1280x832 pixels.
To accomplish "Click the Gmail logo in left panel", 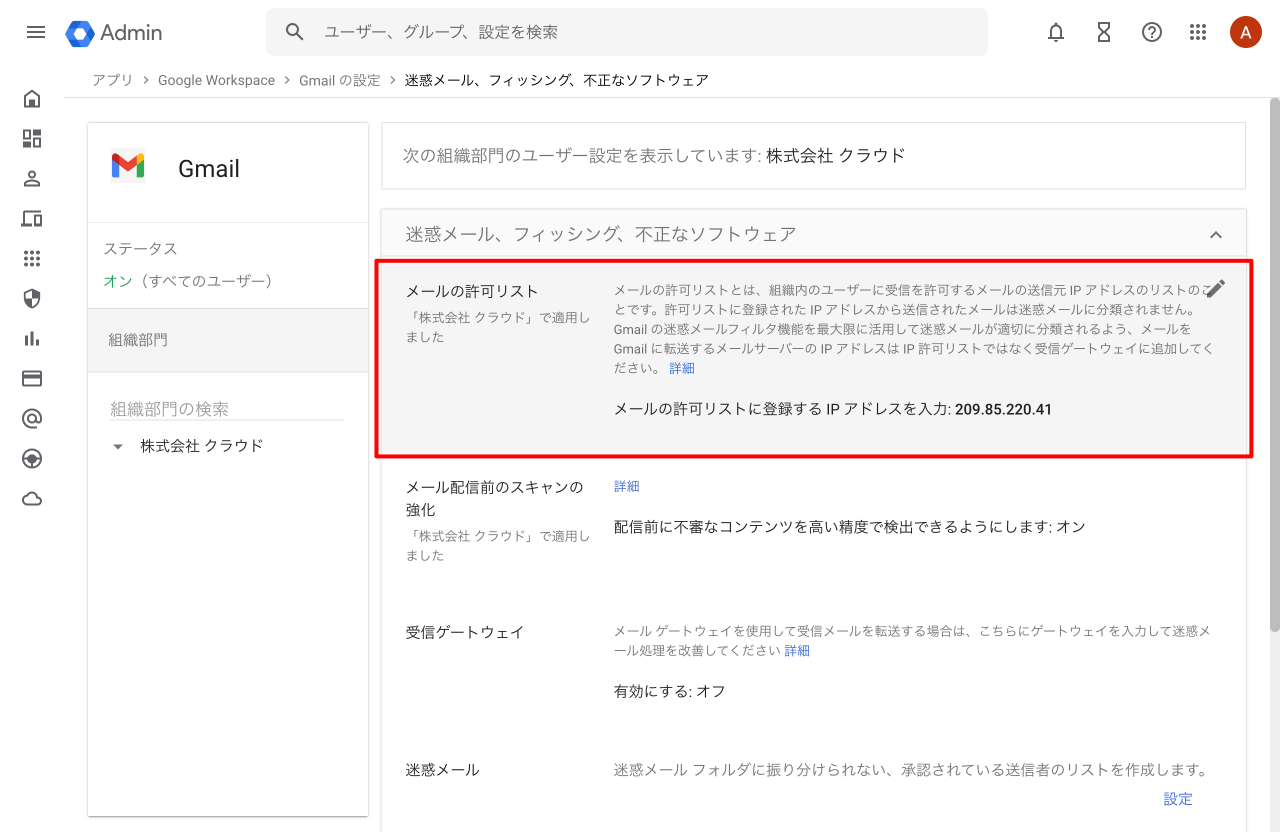I will tap(128, 166).
